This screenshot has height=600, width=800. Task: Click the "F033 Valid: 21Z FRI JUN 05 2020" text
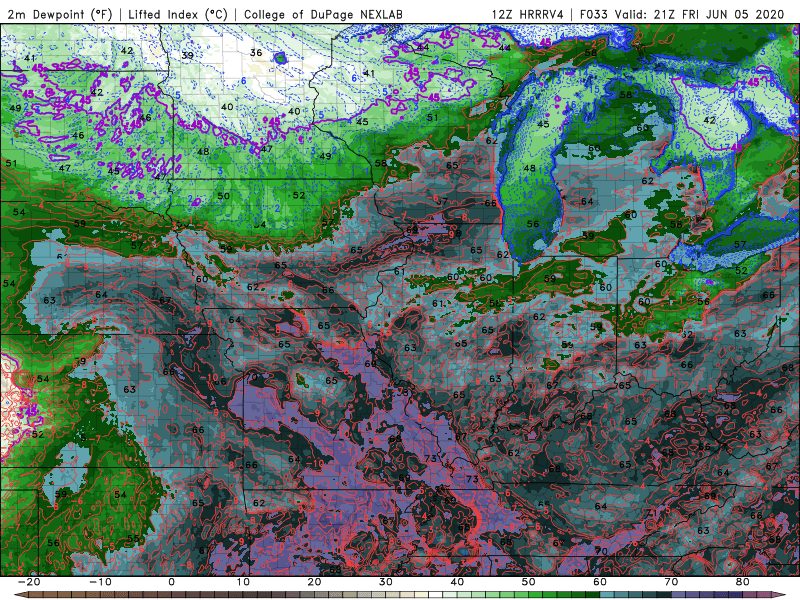[x=682, y=14]
